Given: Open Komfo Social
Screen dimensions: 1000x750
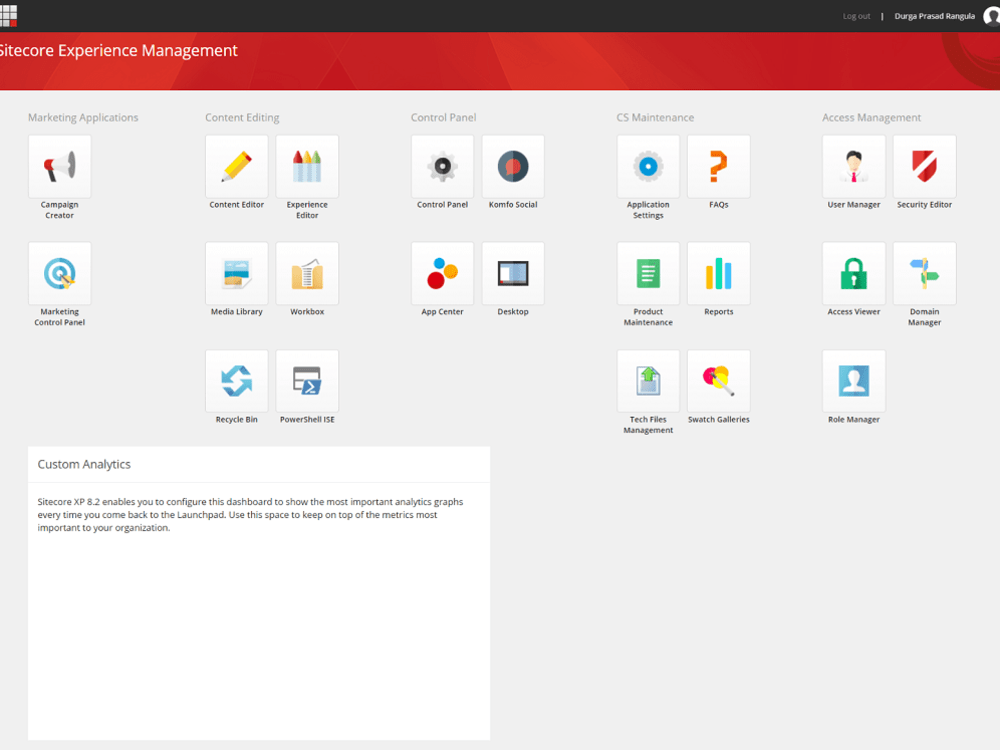Looking at the screenshot, I should 513,166.
